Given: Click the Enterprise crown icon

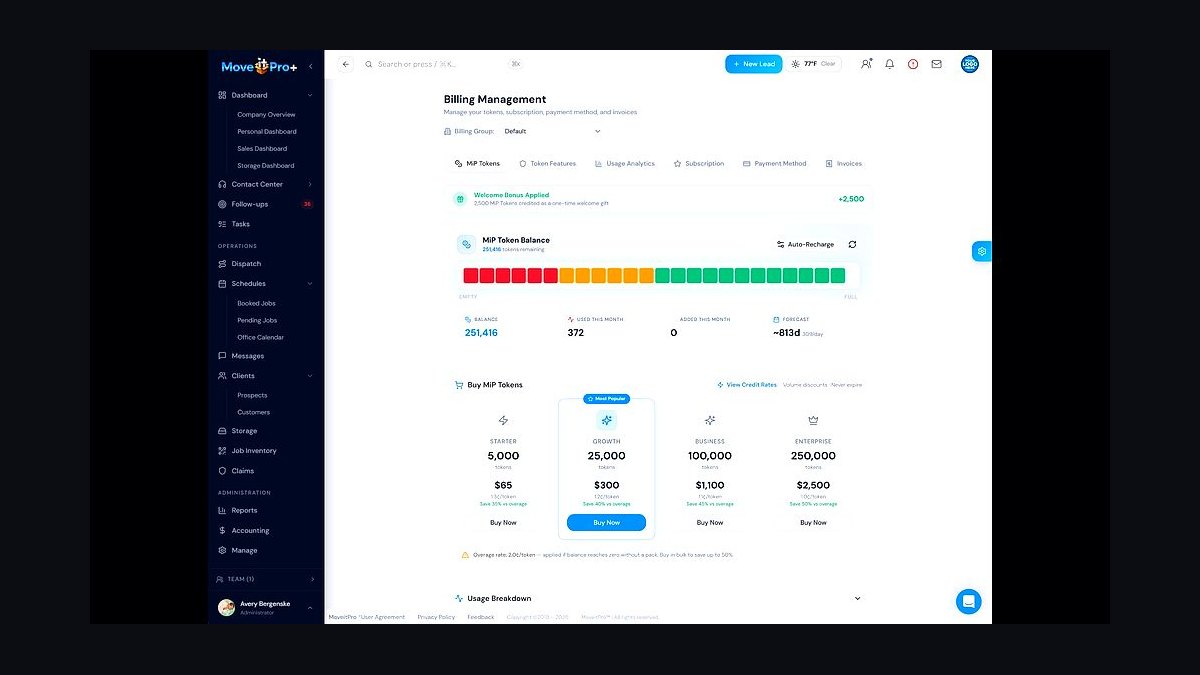Looking at the screenshot, I should (813, 421).
